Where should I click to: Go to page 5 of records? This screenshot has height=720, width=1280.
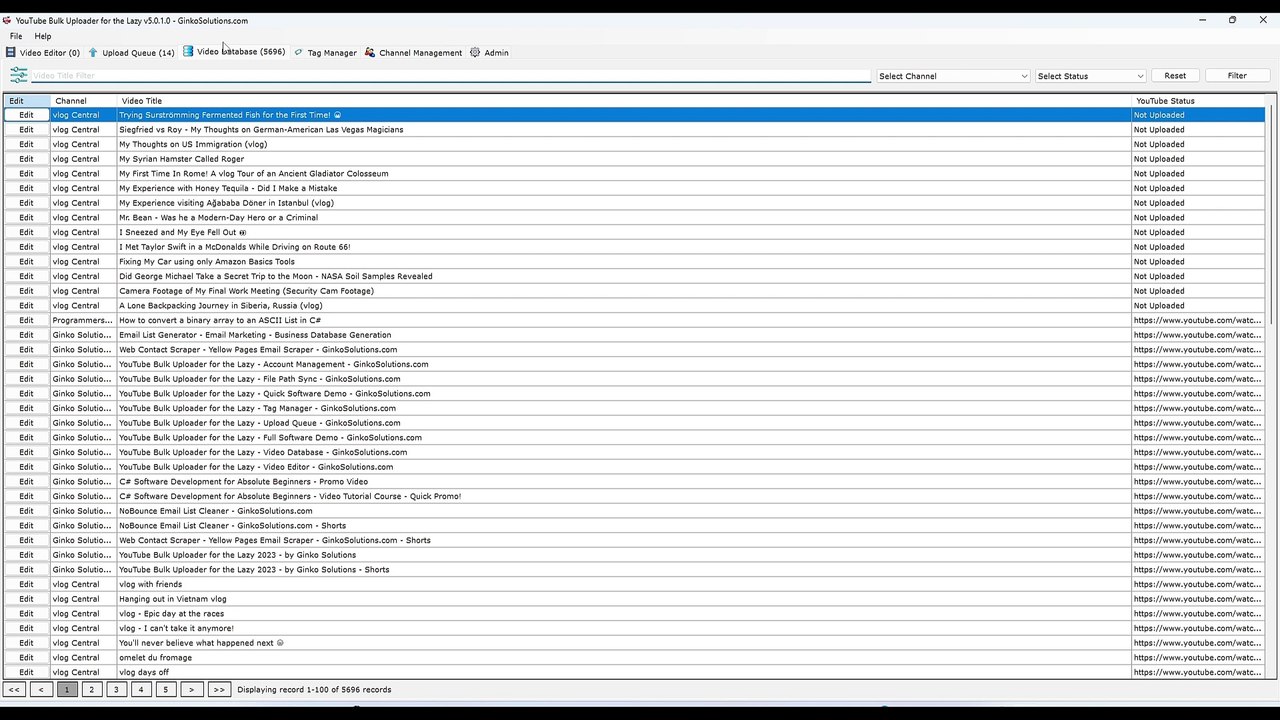[166, 689]
